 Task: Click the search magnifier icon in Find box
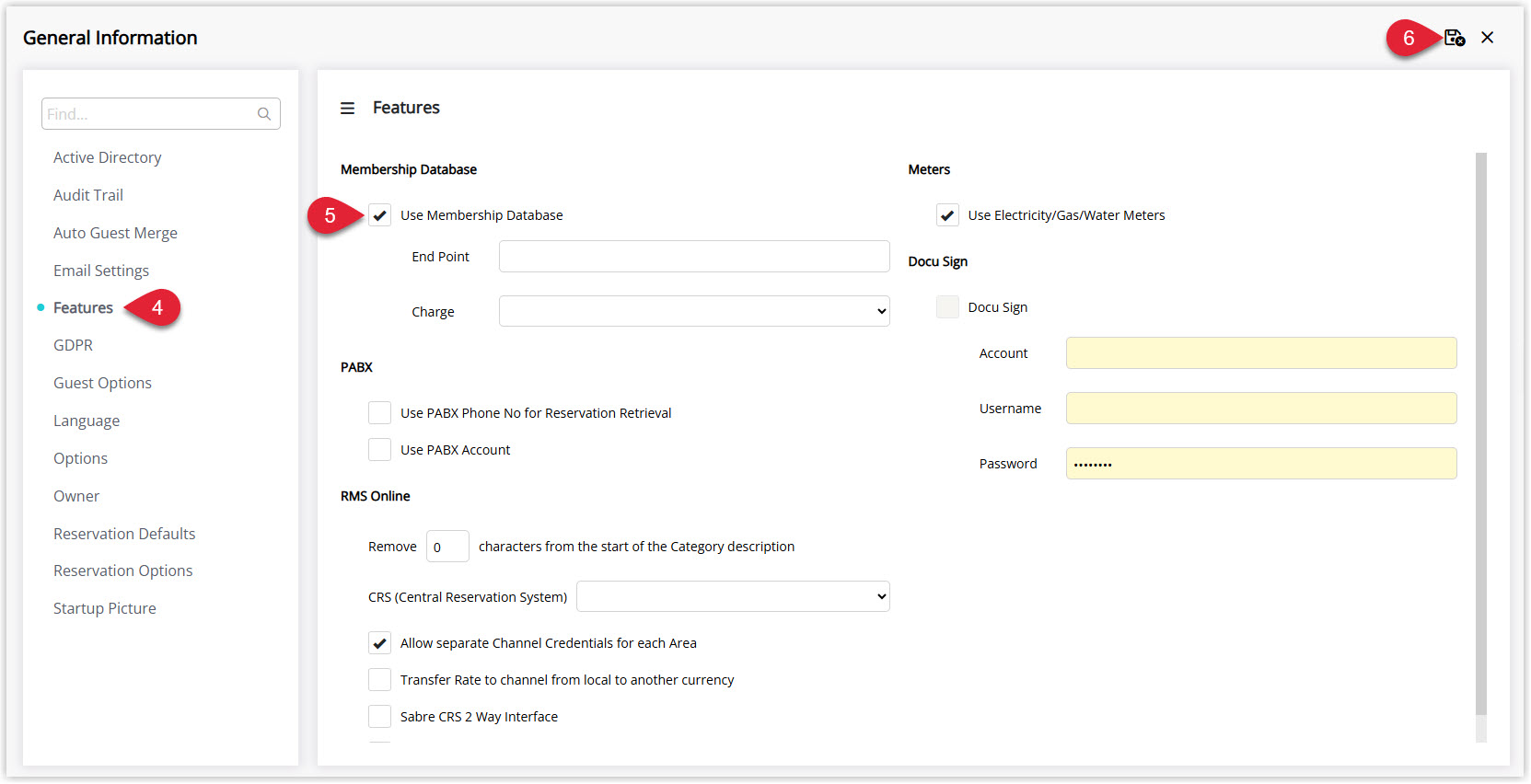(x=264, y=114)
